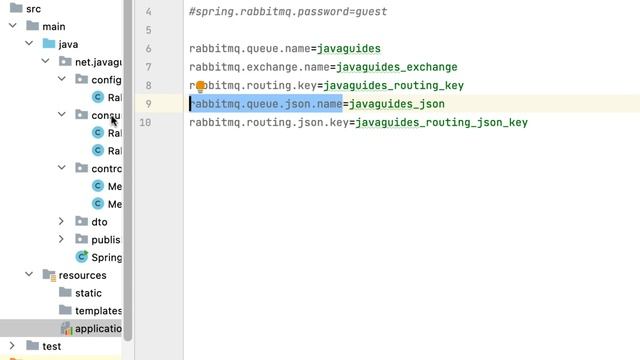Select the java tree item label

pos(68,44)
